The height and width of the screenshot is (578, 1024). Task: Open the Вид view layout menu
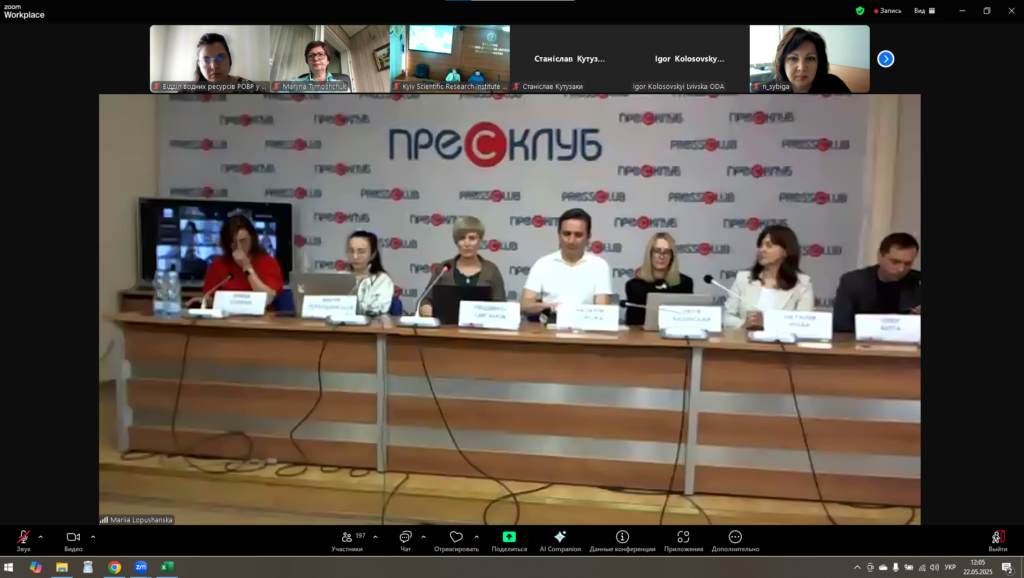pyautogui.click(x=925, y=11)
